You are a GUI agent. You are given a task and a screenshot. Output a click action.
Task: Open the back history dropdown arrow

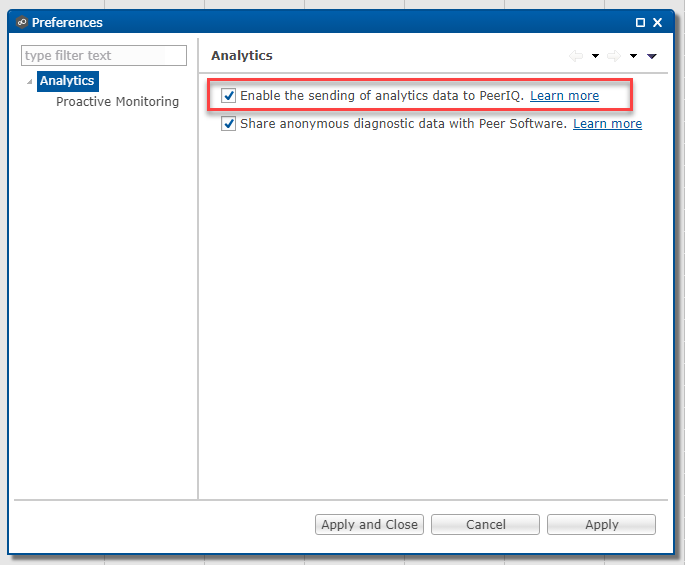point(595,56)
